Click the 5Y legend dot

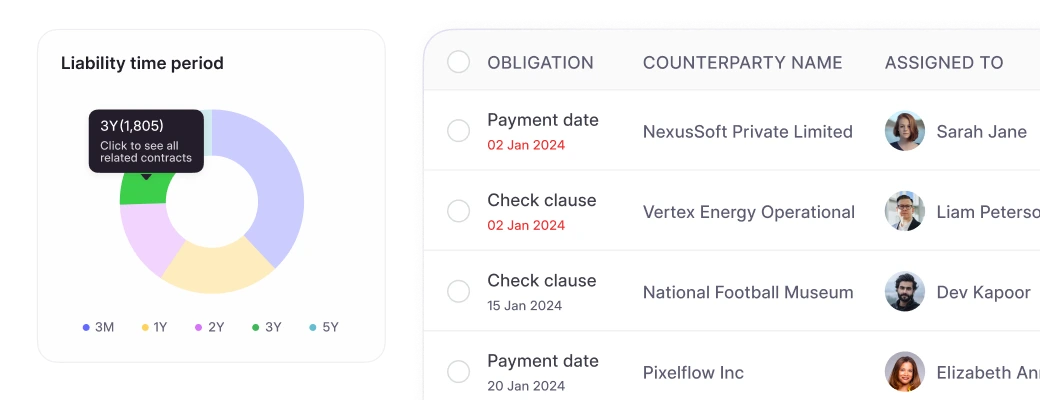tap(313, 327)
